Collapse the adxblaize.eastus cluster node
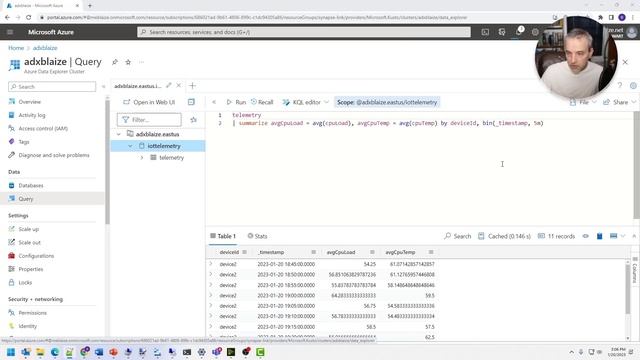 119,134
